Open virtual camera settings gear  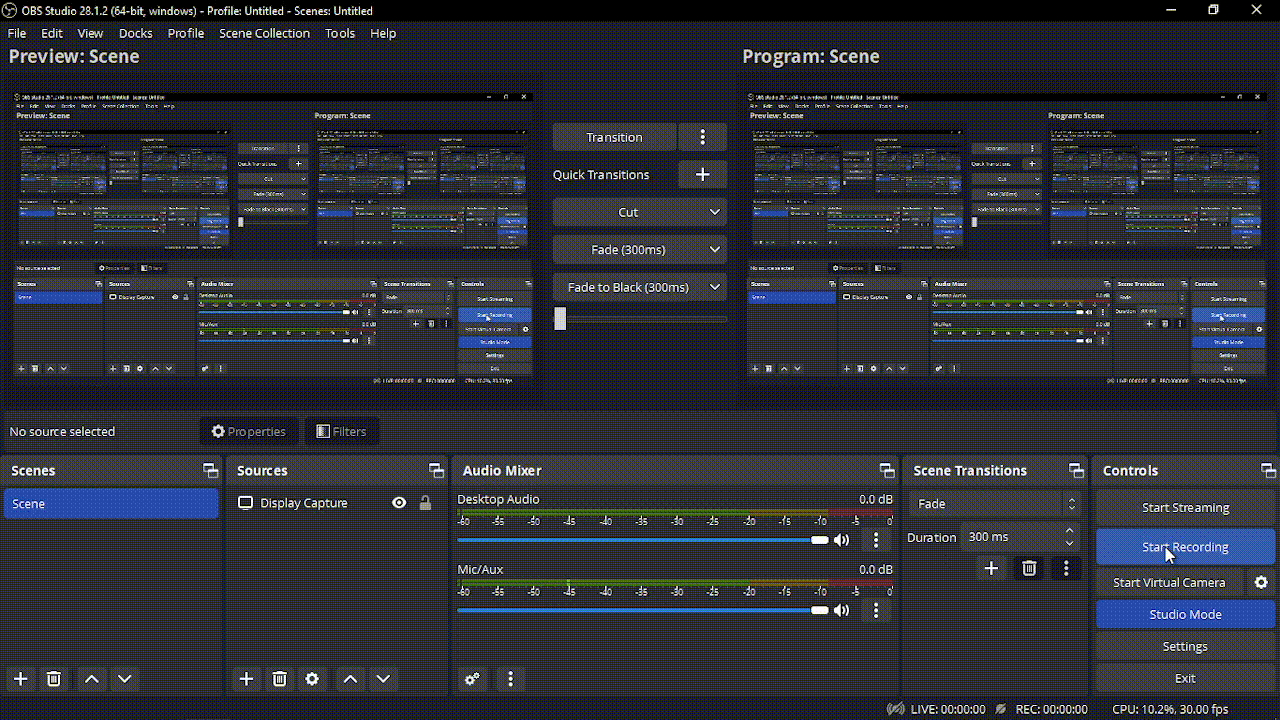pos(1261,582)
